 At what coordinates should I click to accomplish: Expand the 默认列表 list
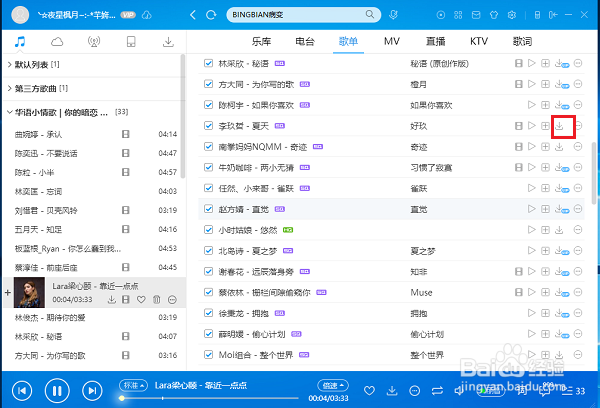coord(10,64)
